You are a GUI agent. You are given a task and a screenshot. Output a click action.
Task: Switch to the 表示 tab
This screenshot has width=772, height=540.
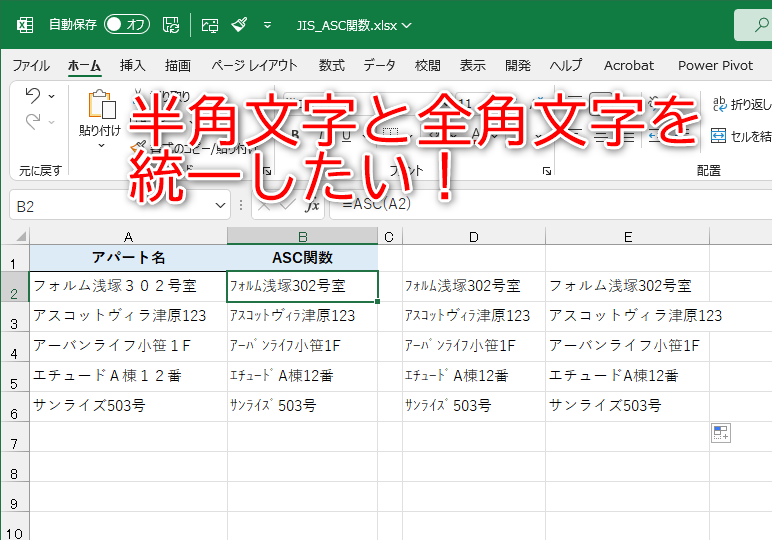pyautogui.click(x=472, y=65)
